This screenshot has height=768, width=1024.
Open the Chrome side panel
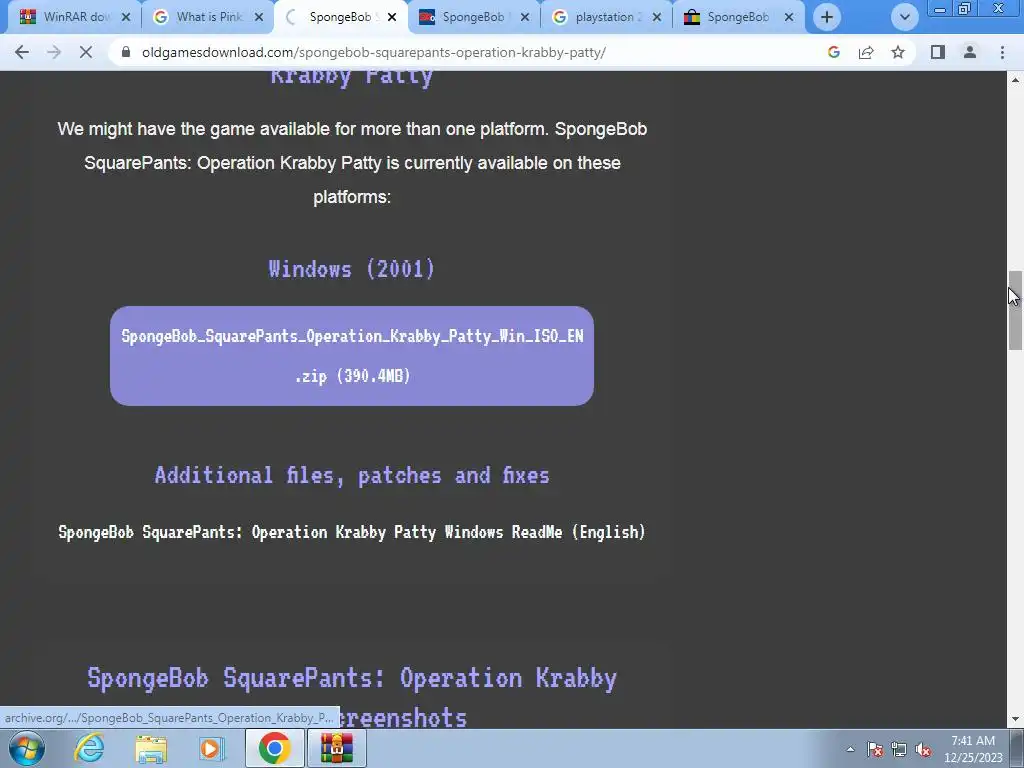pos(938,52)
